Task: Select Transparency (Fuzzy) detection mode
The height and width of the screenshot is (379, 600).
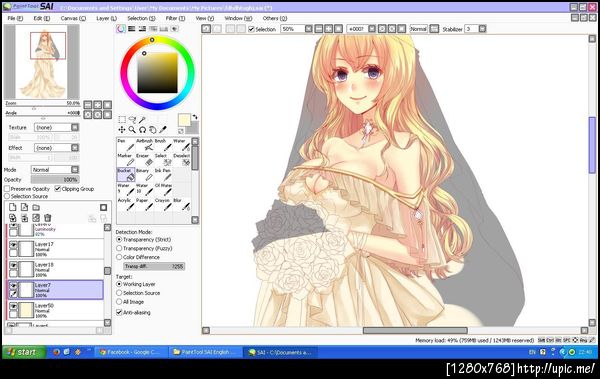Action: tap(119, 248)
